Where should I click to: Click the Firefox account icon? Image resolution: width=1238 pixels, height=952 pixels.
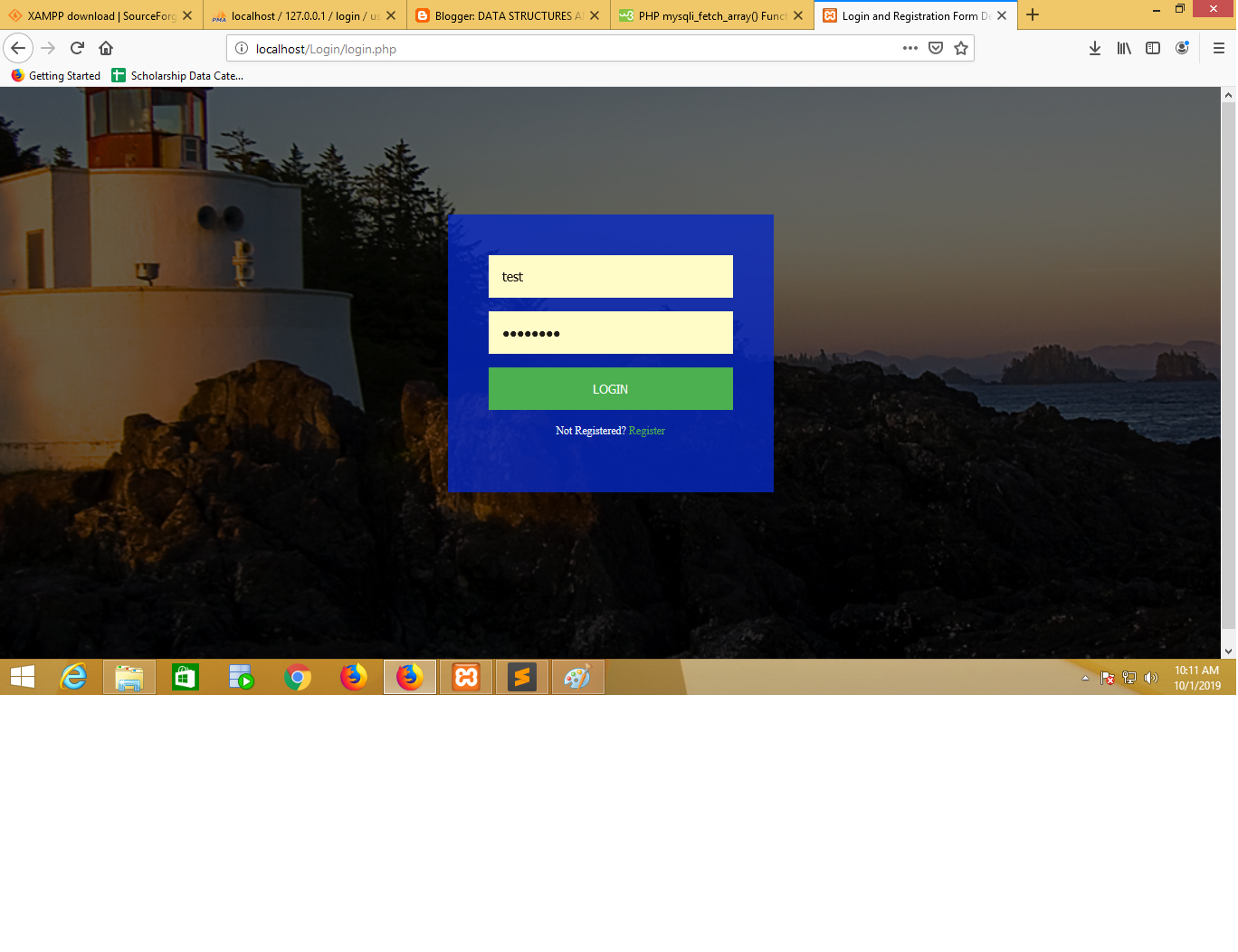pyautogui.click(x=1182, y=48)
